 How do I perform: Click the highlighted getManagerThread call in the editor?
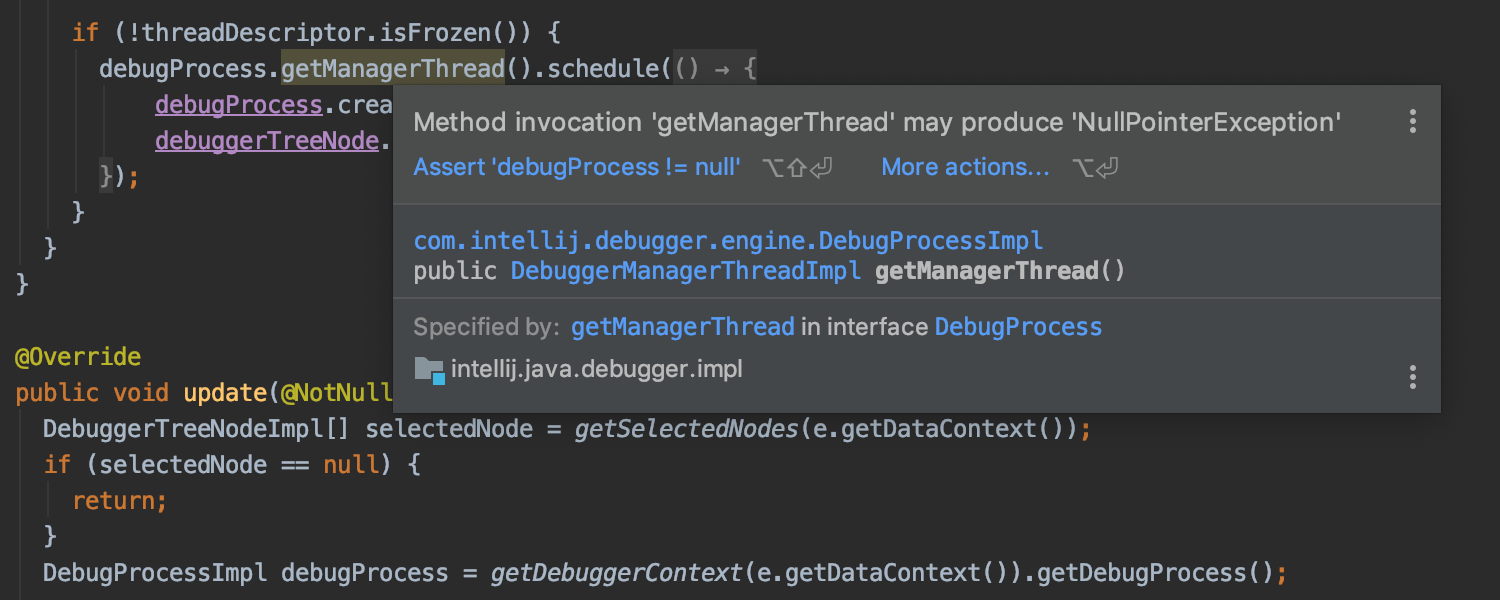[x=392, y=68]
